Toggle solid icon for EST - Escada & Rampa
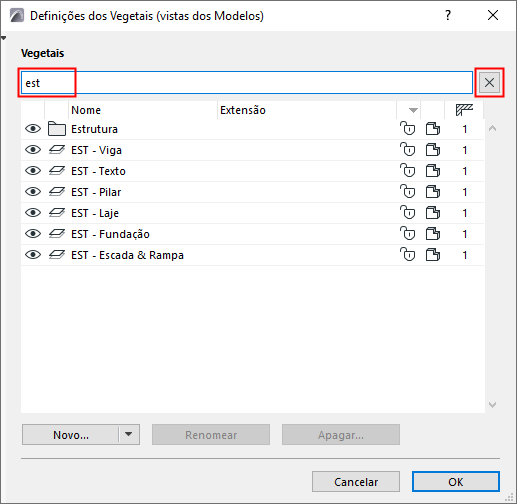 (433, 255)
